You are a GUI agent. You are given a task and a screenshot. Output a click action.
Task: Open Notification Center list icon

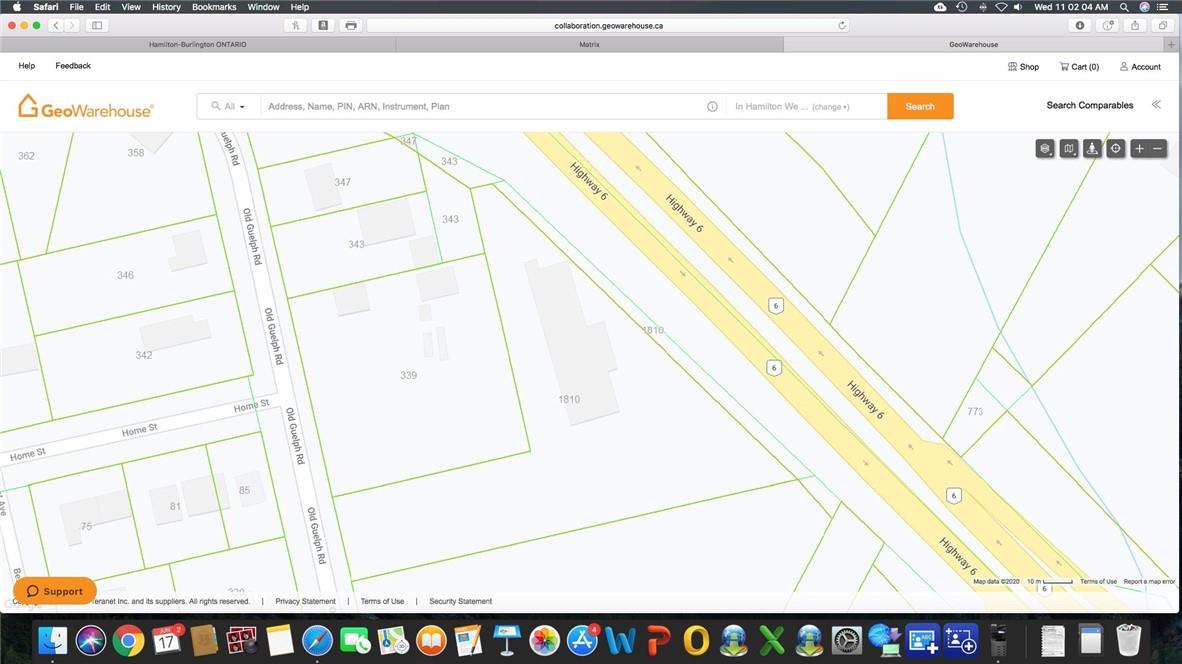[1163, 7]
